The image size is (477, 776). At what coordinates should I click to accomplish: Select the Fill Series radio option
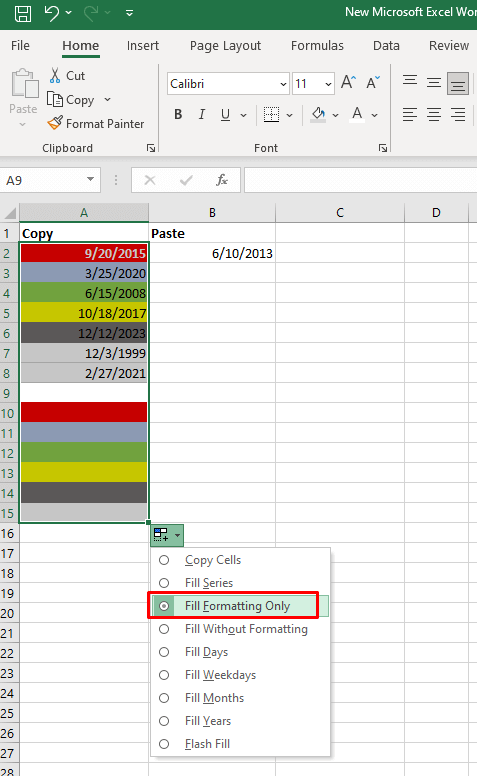240,583
